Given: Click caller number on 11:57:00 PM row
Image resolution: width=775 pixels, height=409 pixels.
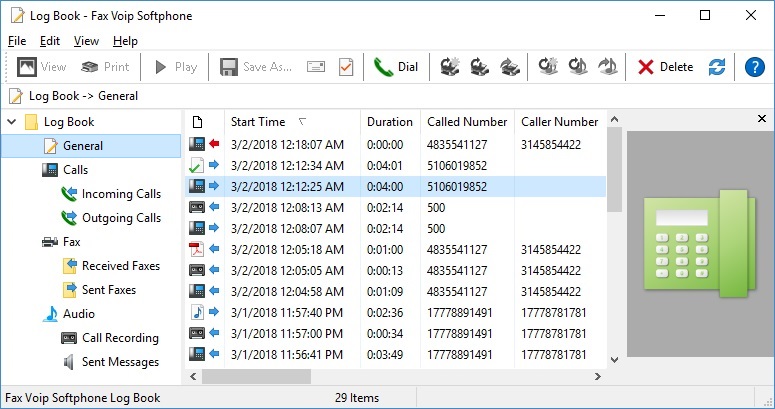Looking at the screenshot, I should click(x=554, y=334).
